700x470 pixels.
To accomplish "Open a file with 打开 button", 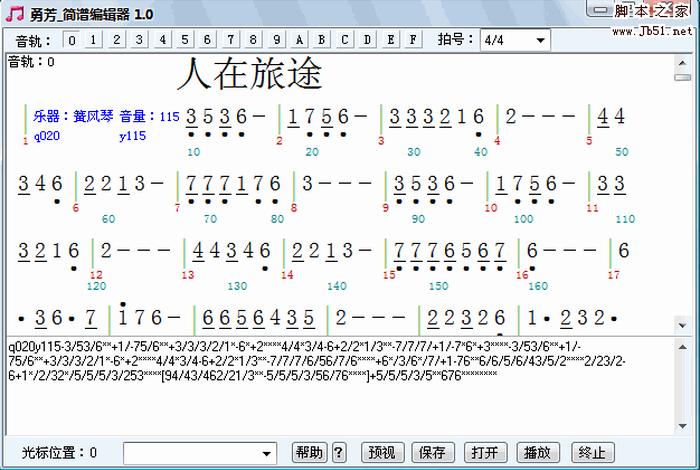I will click(485, 453).
